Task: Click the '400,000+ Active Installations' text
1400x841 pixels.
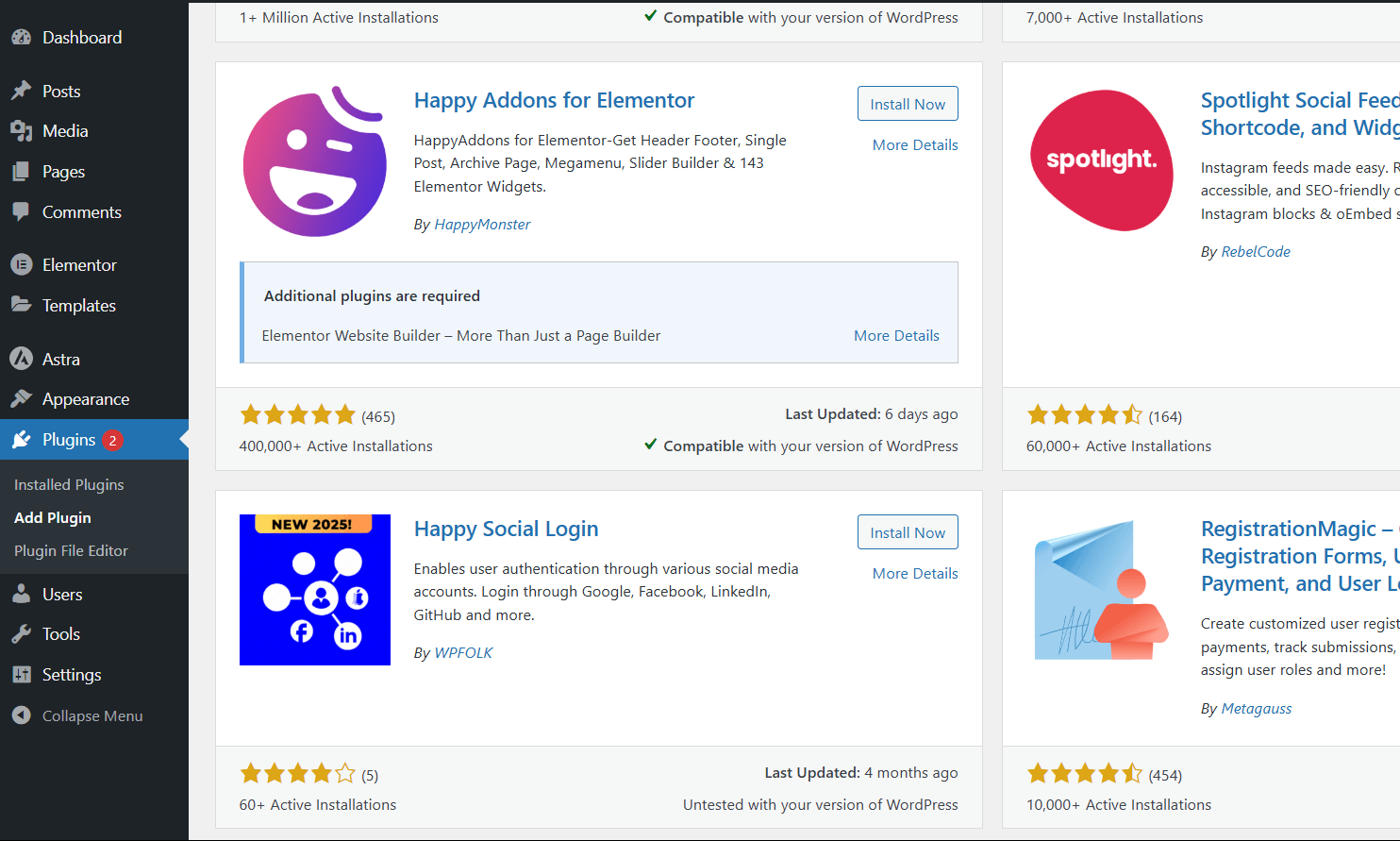Action: (x=336, y=446)
